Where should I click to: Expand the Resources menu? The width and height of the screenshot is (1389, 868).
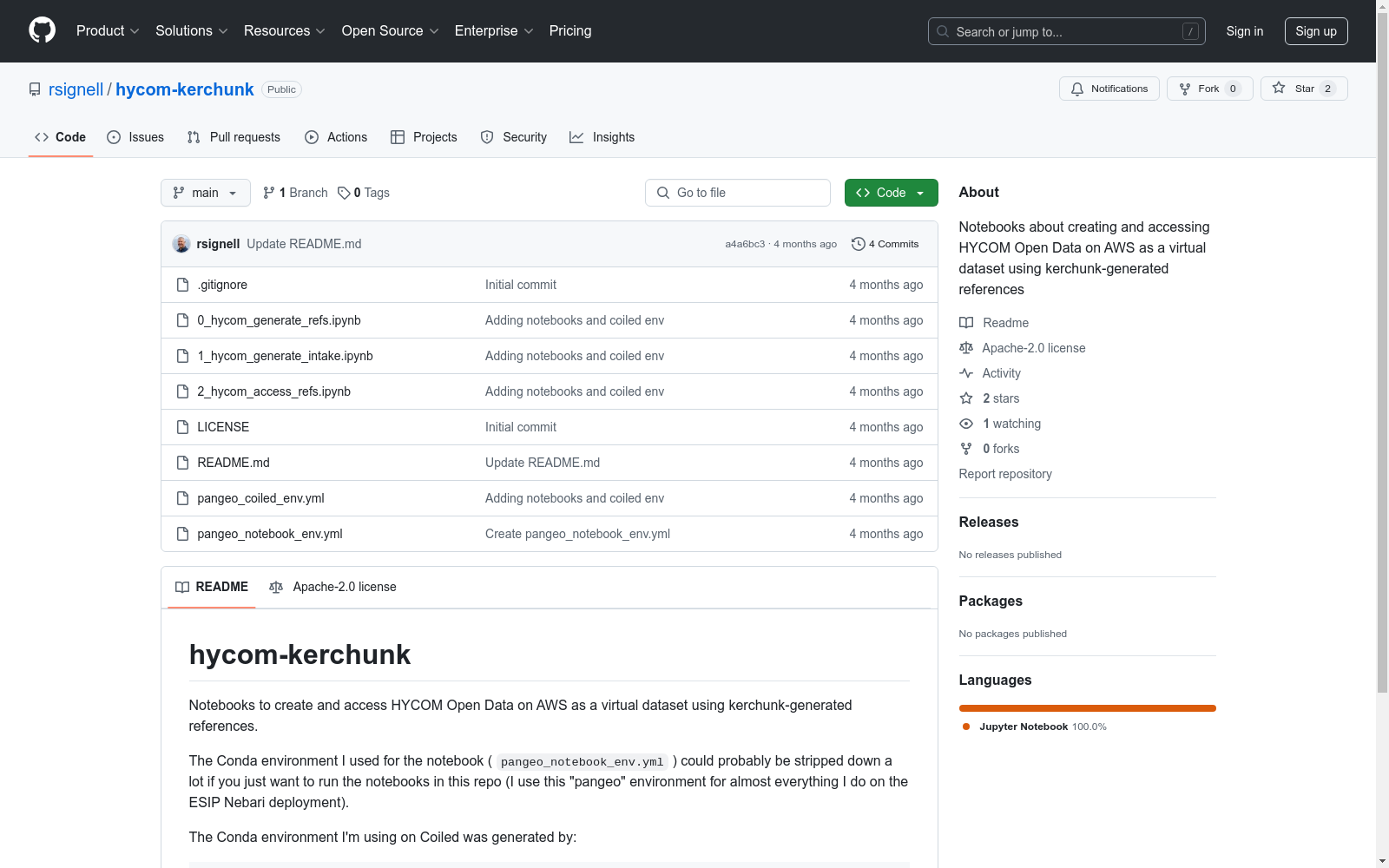coord(285,30)
